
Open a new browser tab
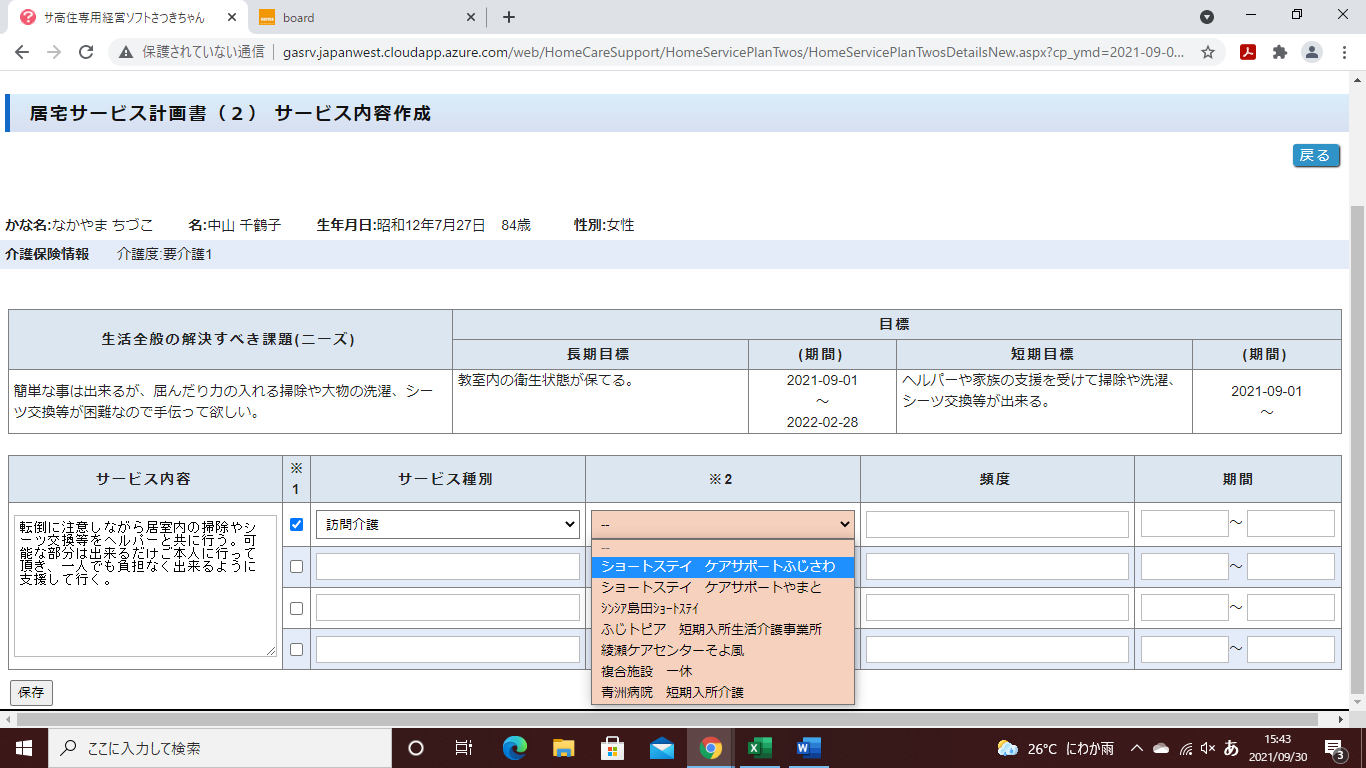(x=509, y=17)
